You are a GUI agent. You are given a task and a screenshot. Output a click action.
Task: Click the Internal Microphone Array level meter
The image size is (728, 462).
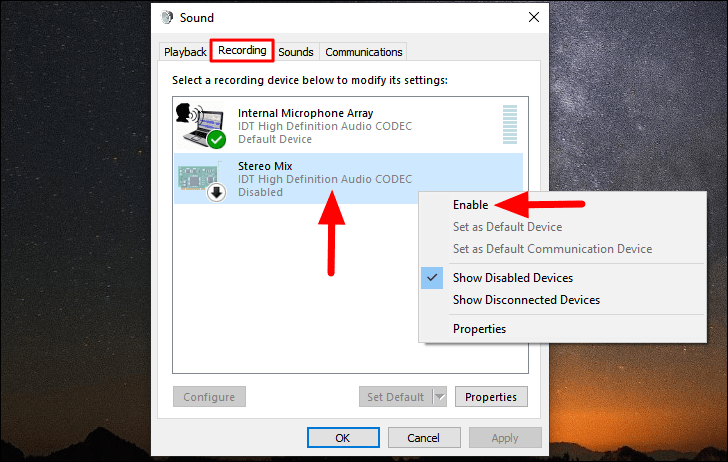(x=510, y=124)
